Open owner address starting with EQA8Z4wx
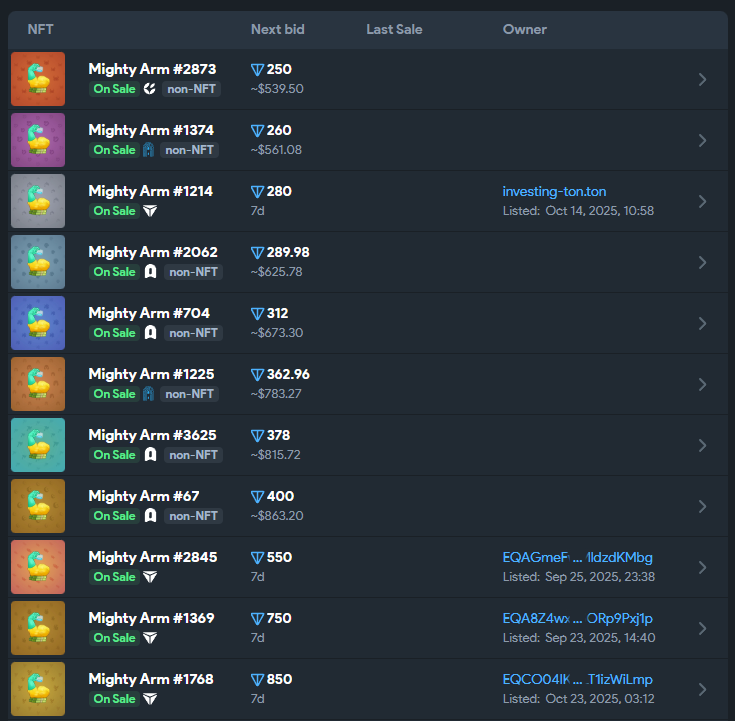 click(577, 618)
